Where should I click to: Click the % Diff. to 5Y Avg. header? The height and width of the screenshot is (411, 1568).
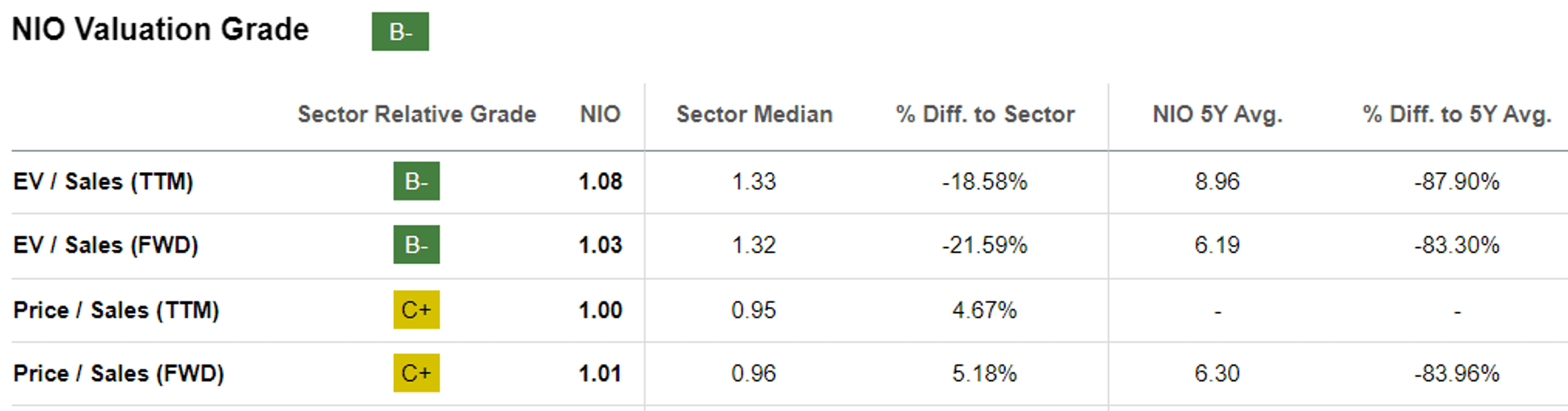click(1457, 114)
